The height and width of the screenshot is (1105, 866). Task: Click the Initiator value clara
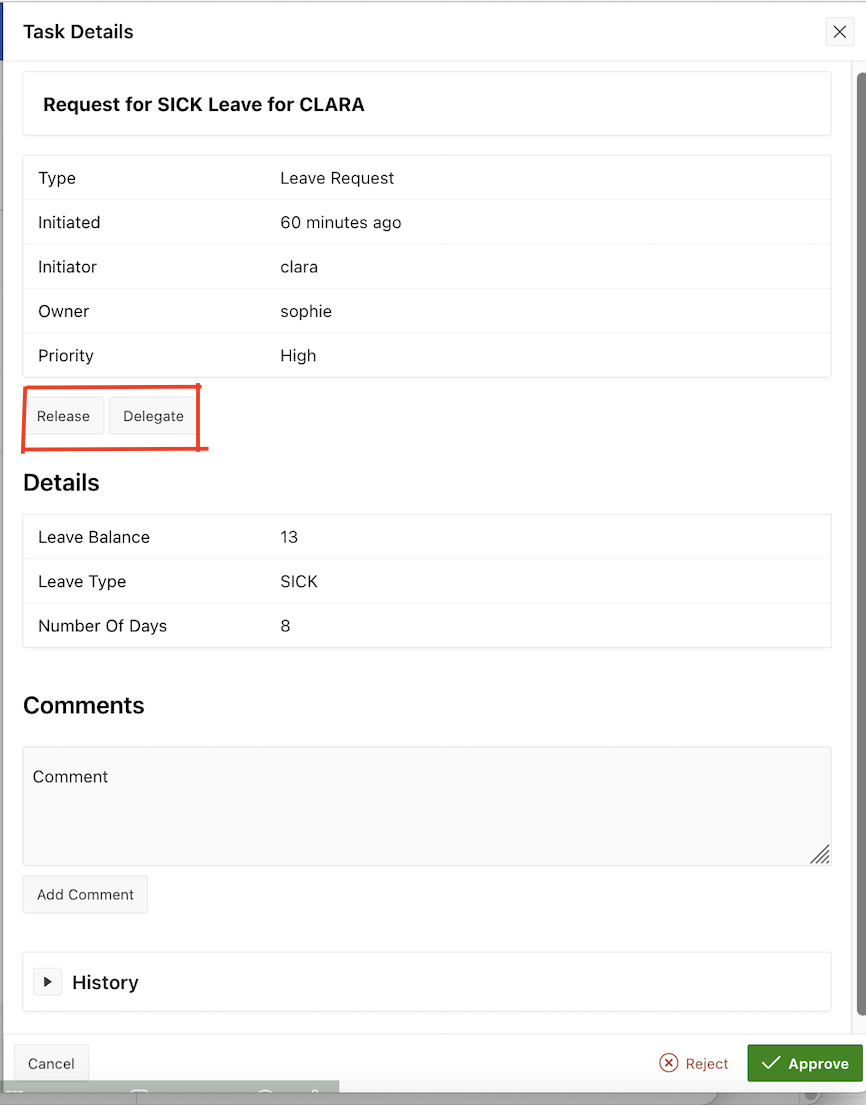pos(299,267)
